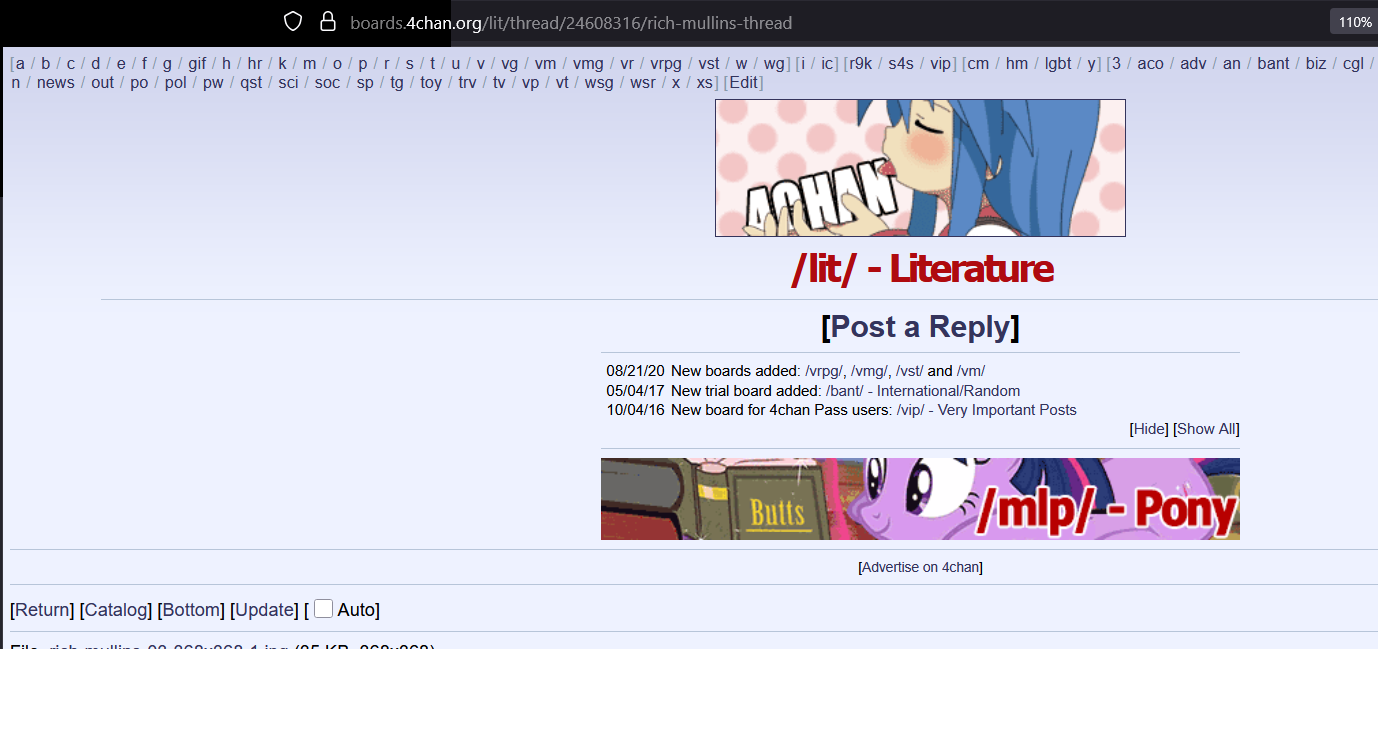
Task: Go to the out board in the board list
Action: point(103,83)
